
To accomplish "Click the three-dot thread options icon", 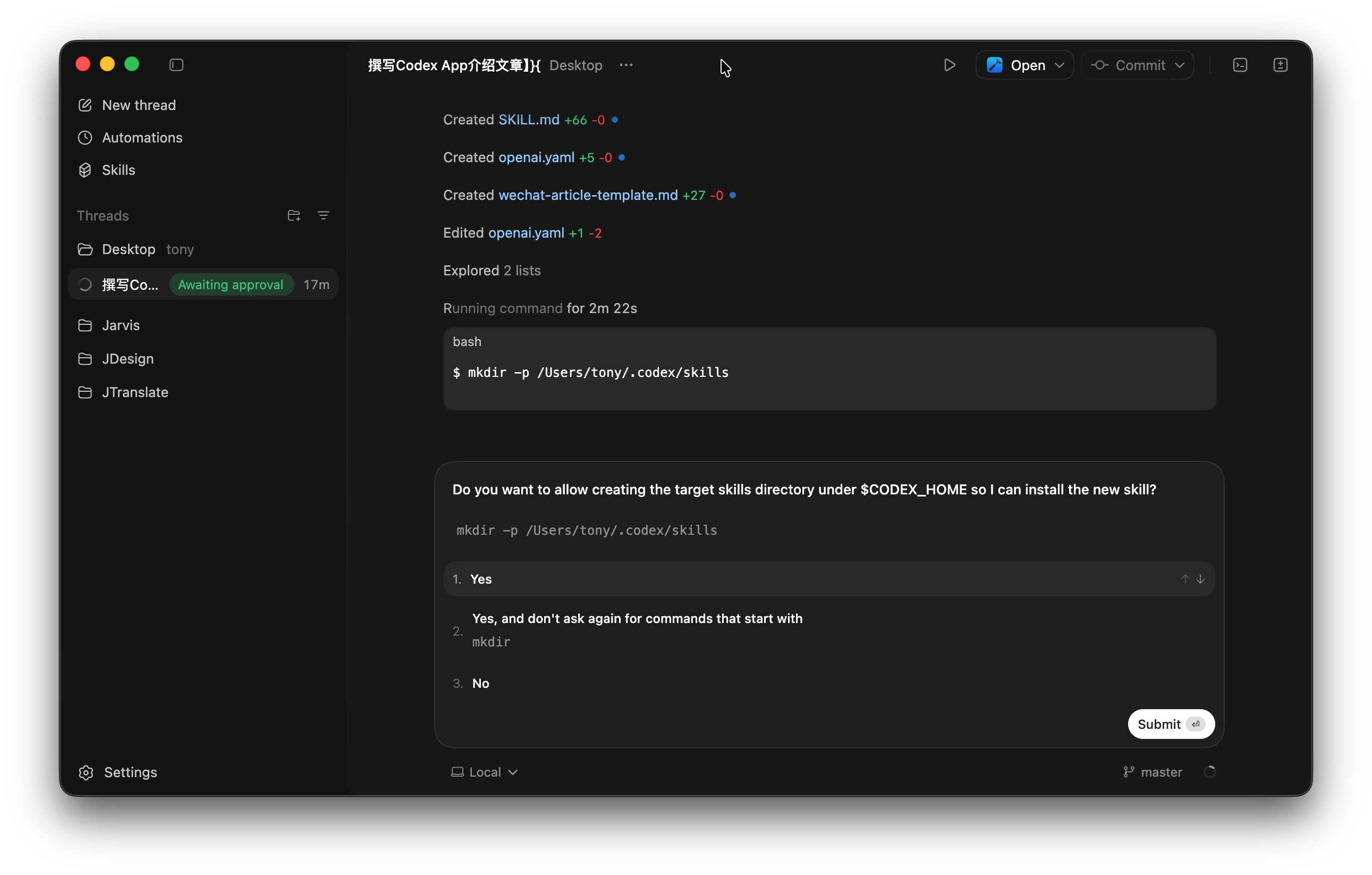I will point(625,65).
